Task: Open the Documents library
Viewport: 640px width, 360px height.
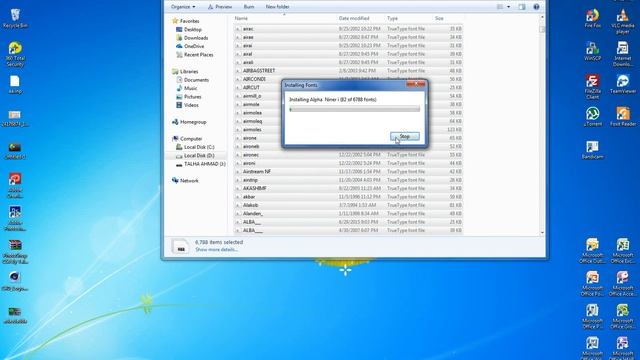Action: point(196,80)
